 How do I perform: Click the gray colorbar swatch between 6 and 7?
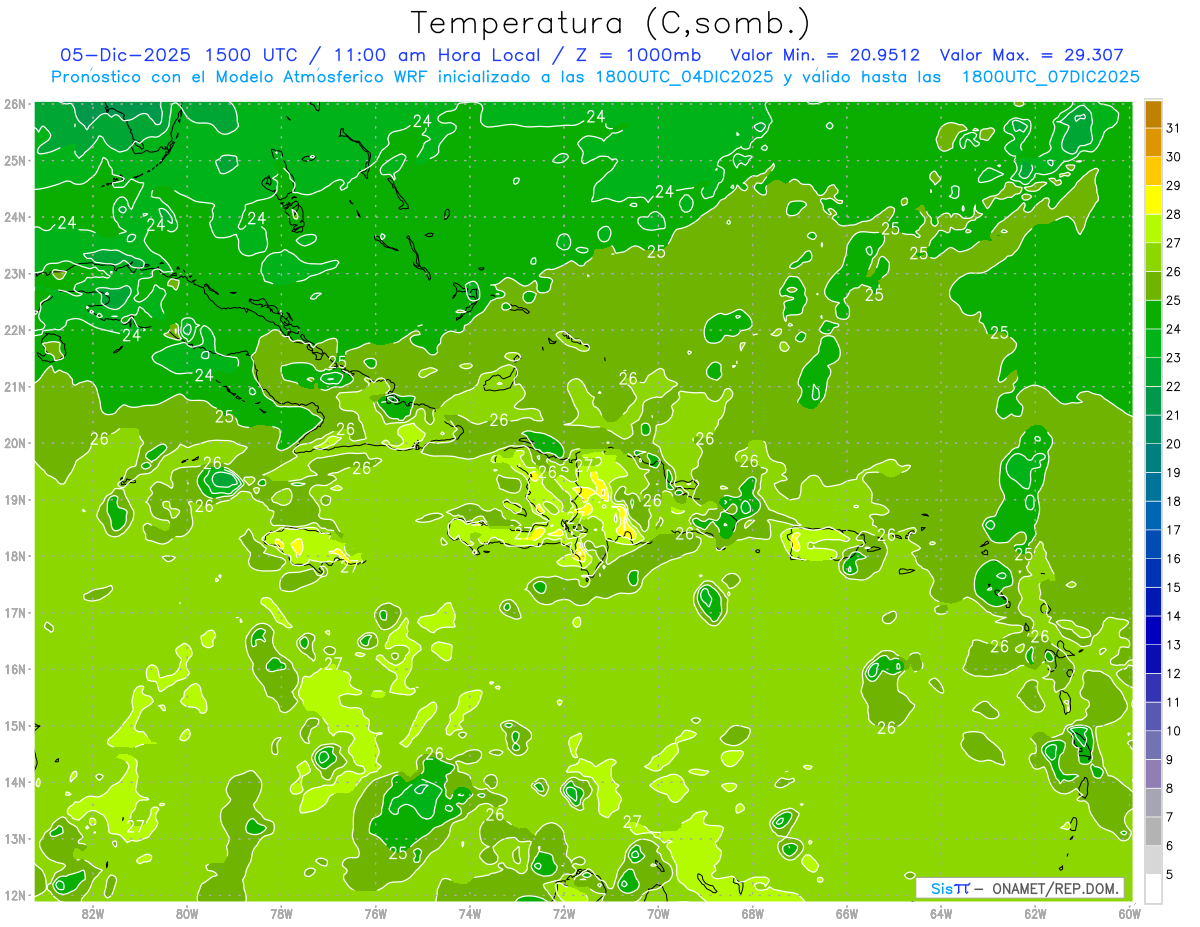click(x=1153, y=831)
